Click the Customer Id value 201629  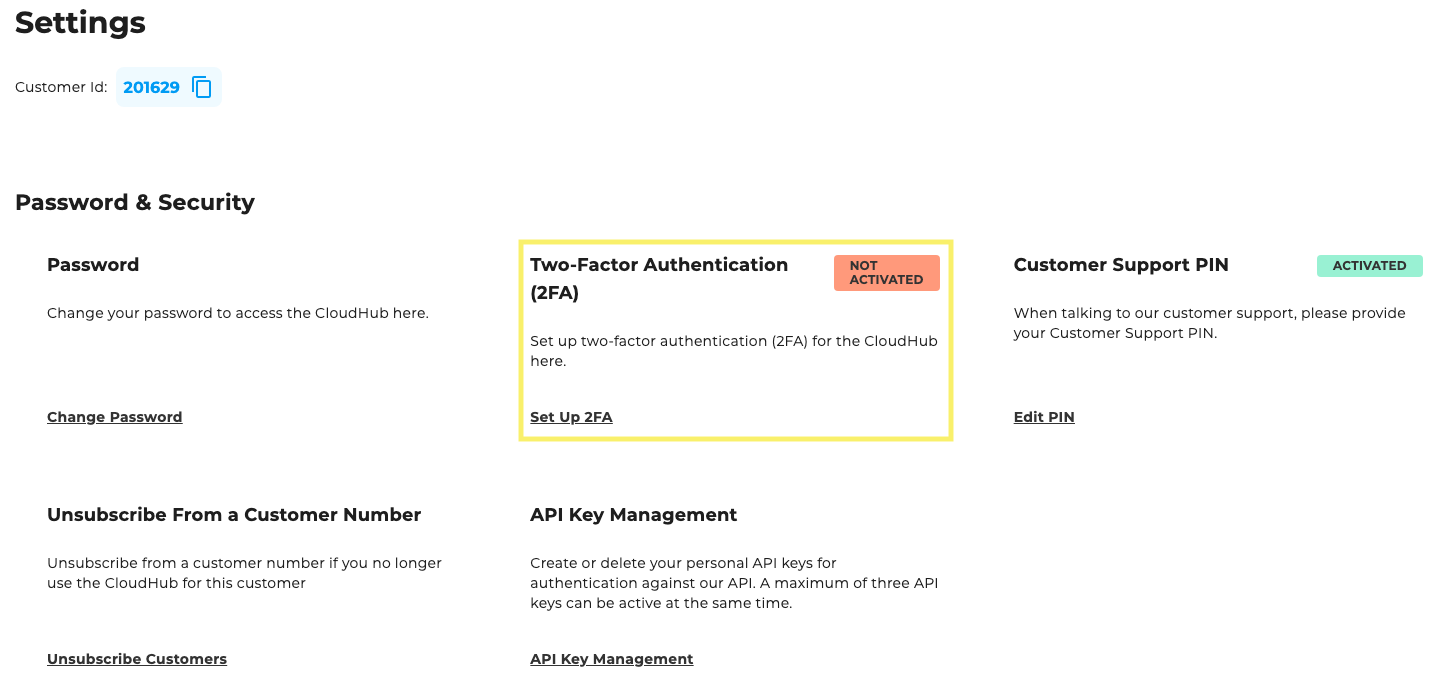(x=151, y=87)
